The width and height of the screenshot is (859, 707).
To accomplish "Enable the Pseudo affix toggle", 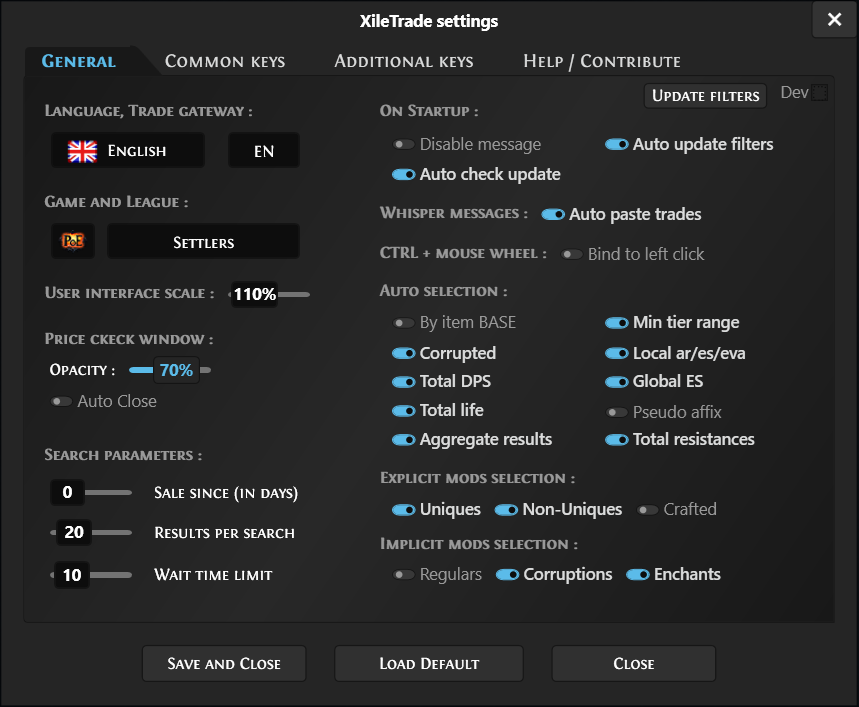I will (x=617, y=412).
